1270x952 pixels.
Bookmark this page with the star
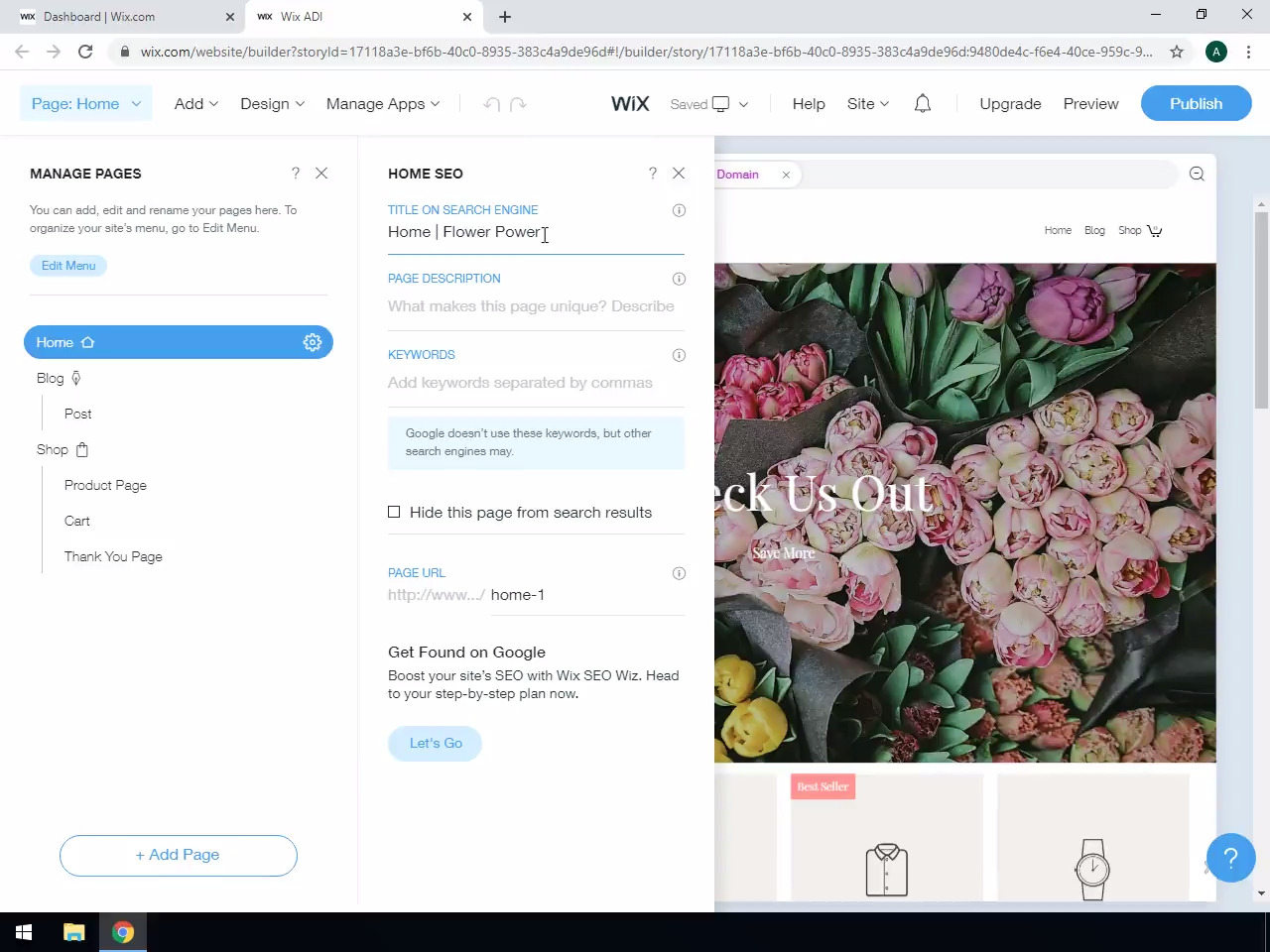(1177, 52)
